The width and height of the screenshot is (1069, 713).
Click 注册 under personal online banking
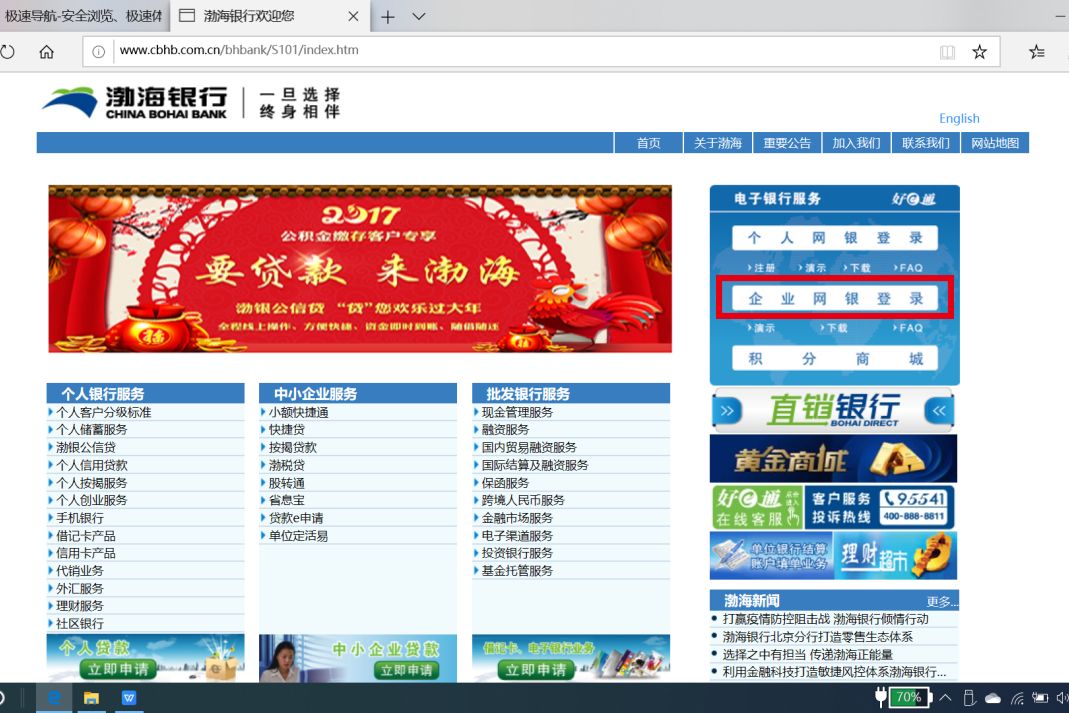762,268
